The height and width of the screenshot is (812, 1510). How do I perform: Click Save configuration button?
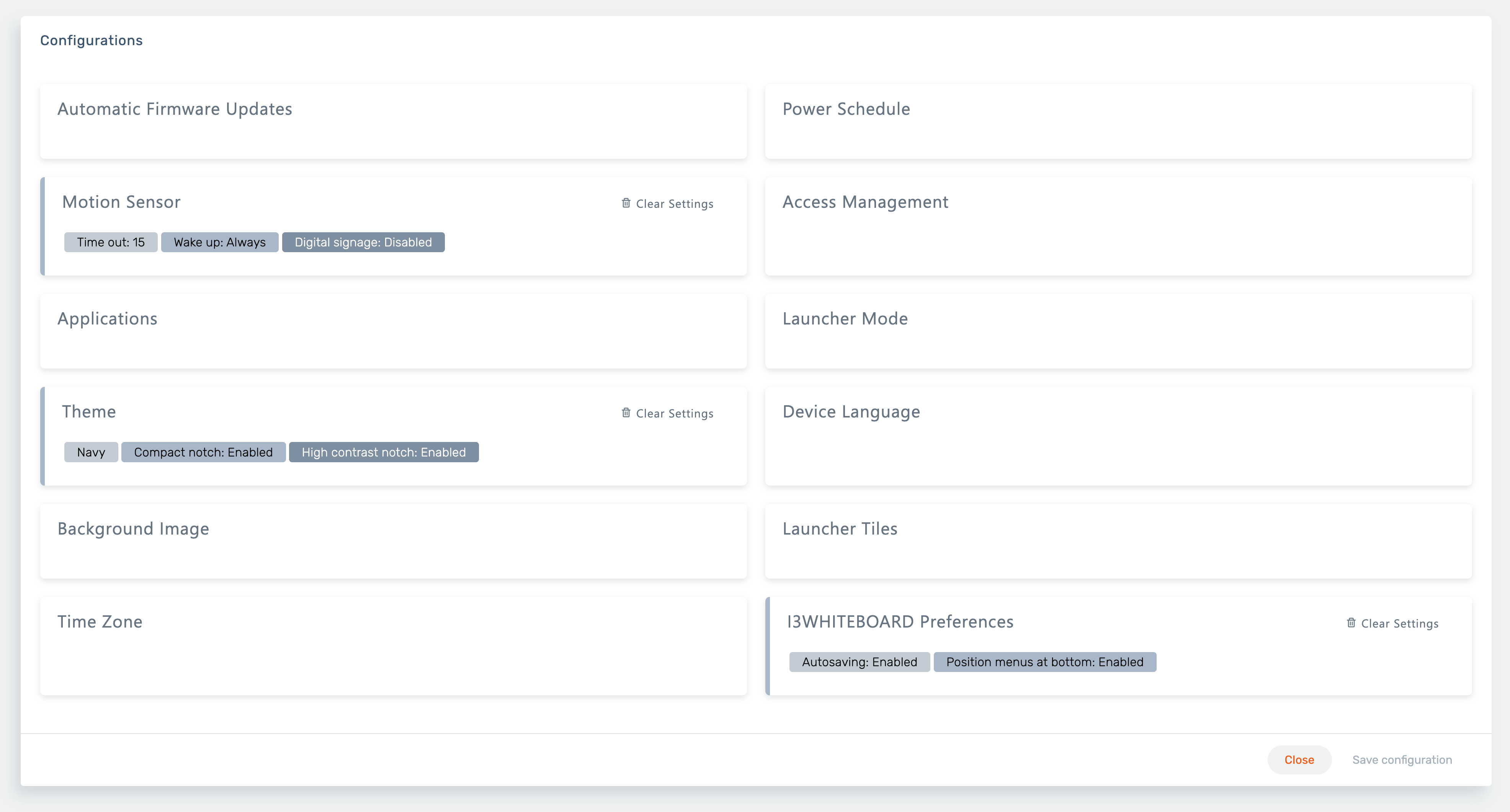coord(1402,759)
